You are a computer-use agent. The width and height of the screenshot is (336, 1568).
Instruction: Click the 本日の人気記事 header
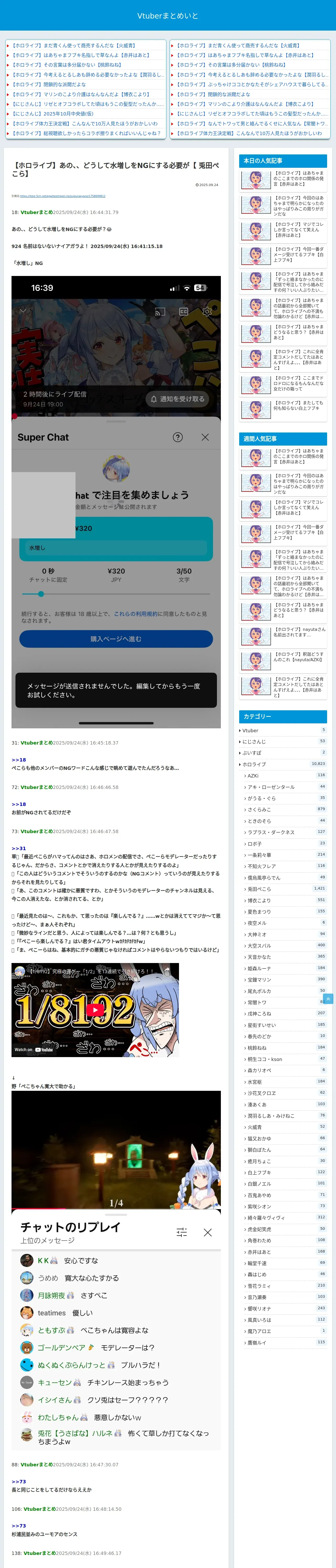tap(283, 161)
